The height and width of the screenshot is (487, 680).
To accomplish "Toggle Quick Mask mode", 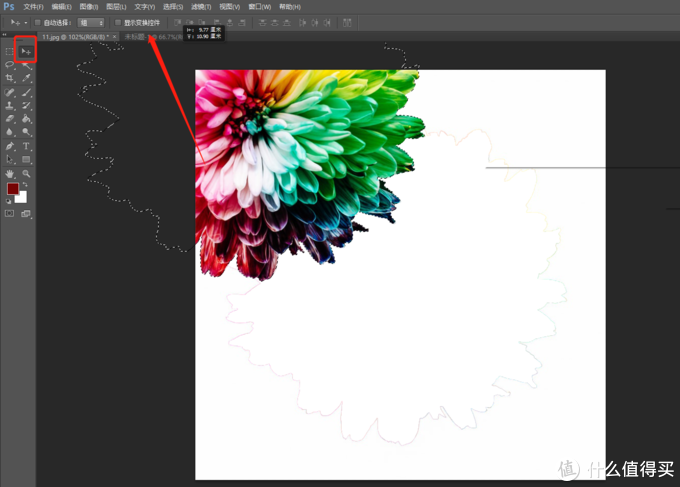I will pyautogui.click(x=9, y=213).
